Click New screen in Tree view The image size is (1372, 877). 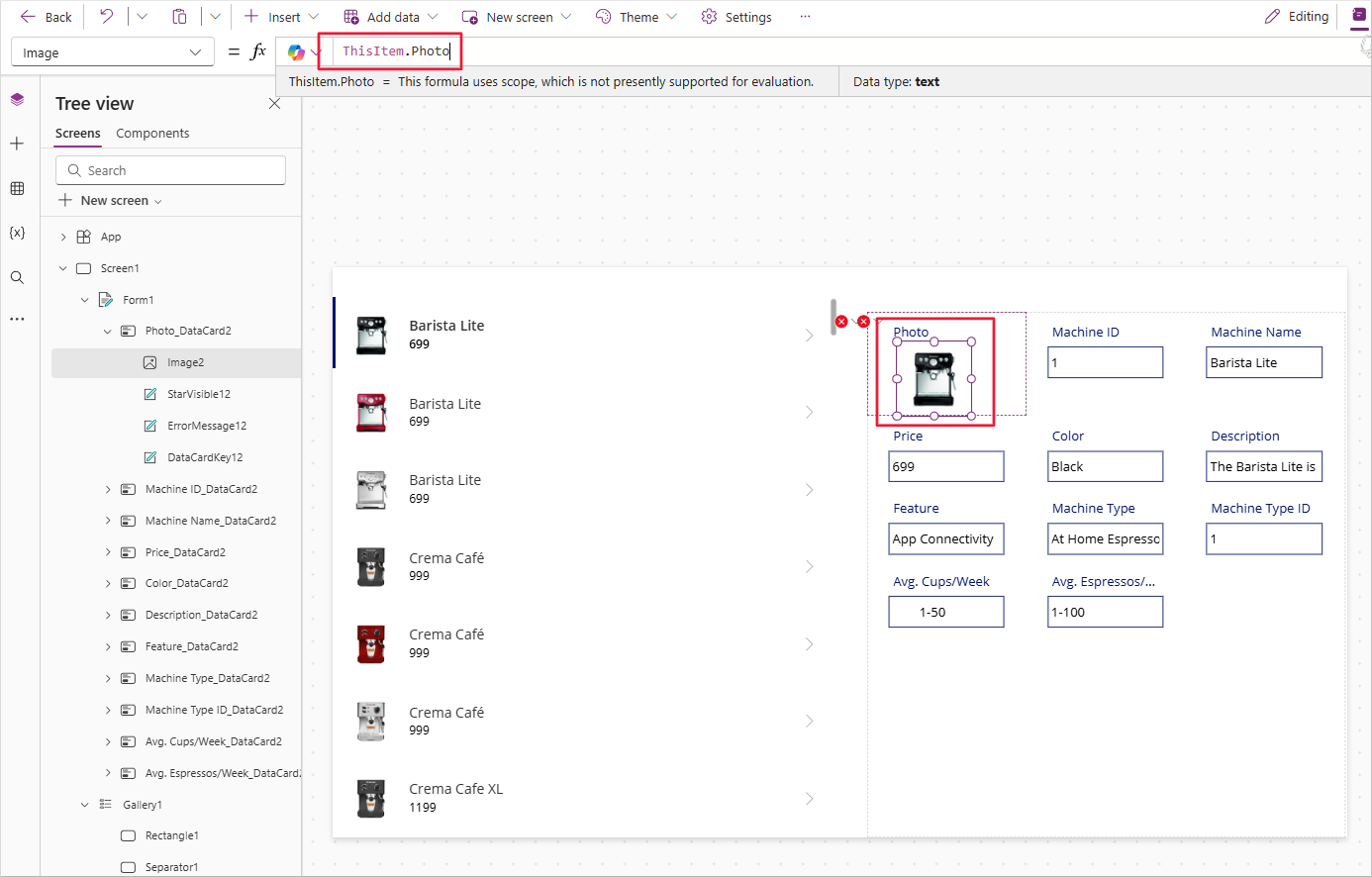110,200
